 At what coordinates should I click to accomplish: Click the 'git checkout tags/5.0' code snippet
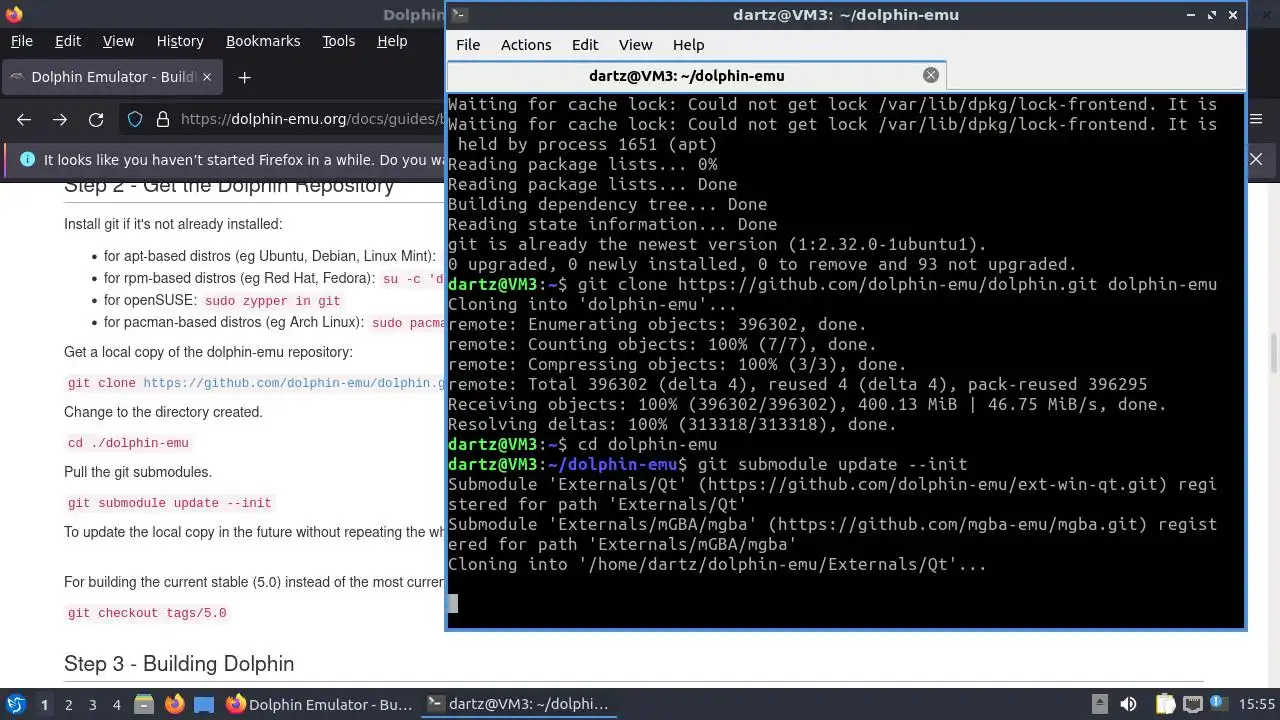click(147, 613)
